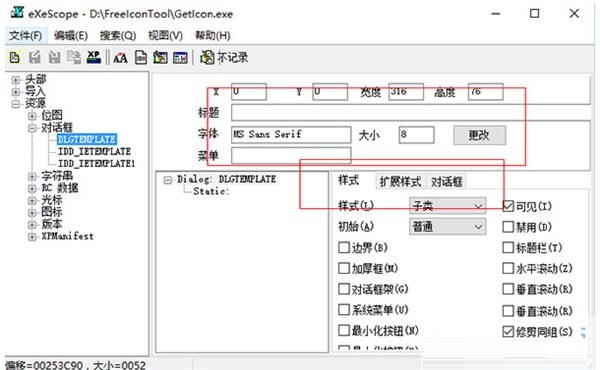Image resolution: width=600 pixels, height=370 pixels.
Task: Expand the 图标 tree node
Action: click(x=32, y=213)
